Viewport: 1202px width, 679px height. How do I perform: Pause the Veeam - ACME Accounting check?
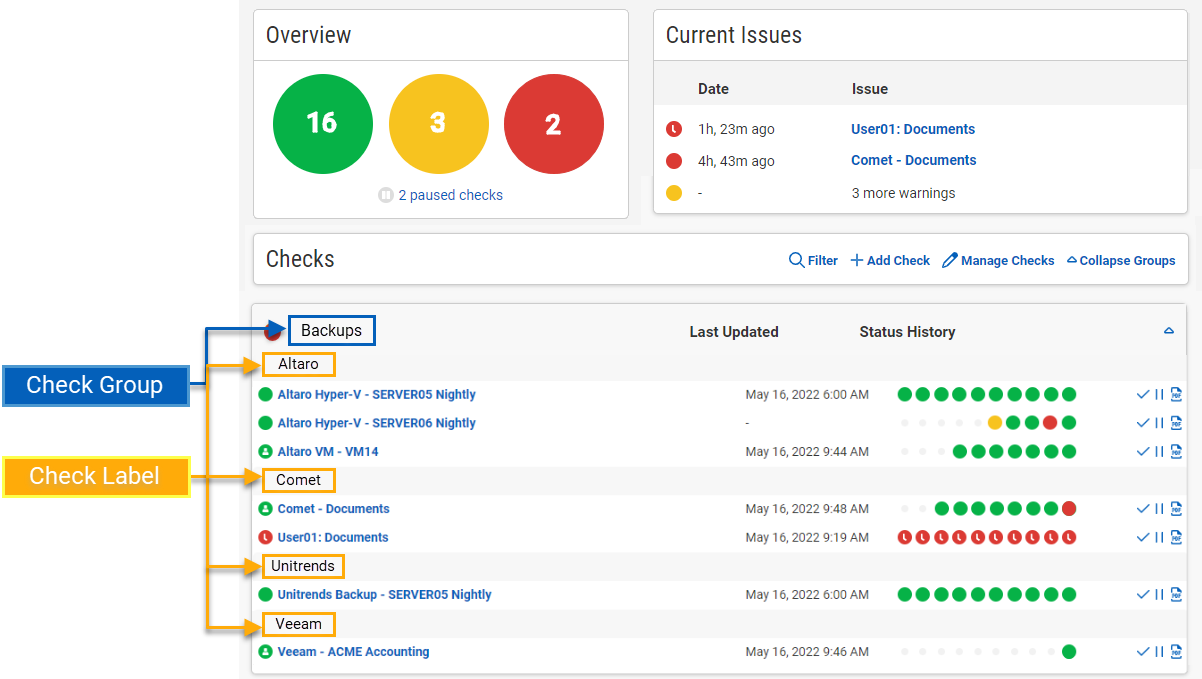(1160, 652)
